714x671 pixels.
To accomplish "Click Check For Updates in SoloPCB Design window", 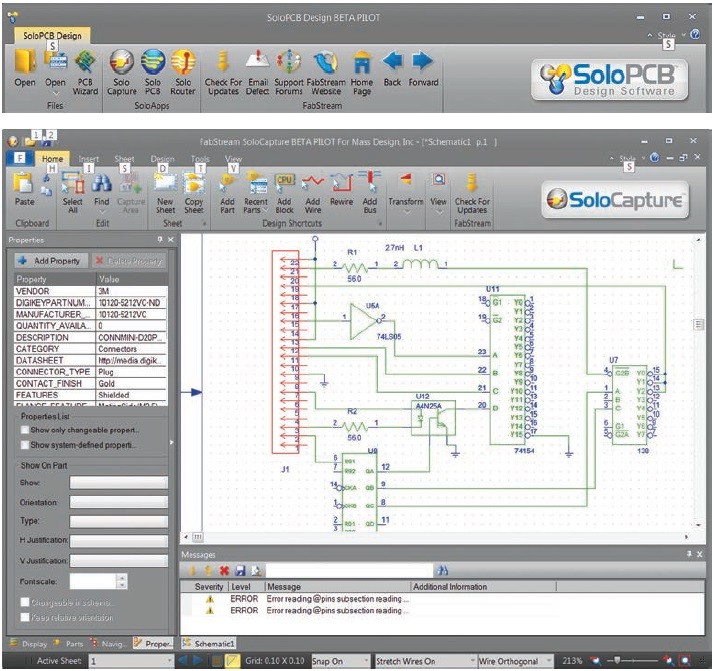I will point(223,73).
